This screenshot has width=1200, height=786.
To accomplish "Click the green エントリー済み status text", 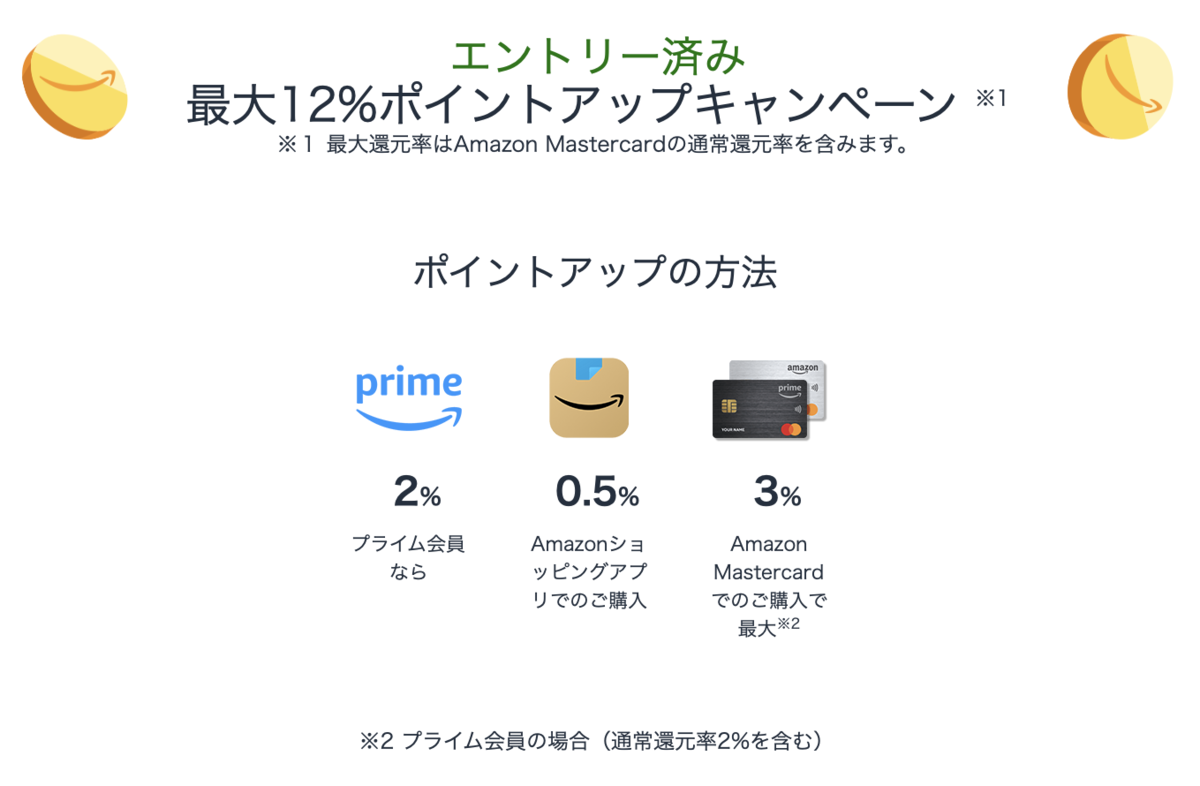I will click(598, 57).
